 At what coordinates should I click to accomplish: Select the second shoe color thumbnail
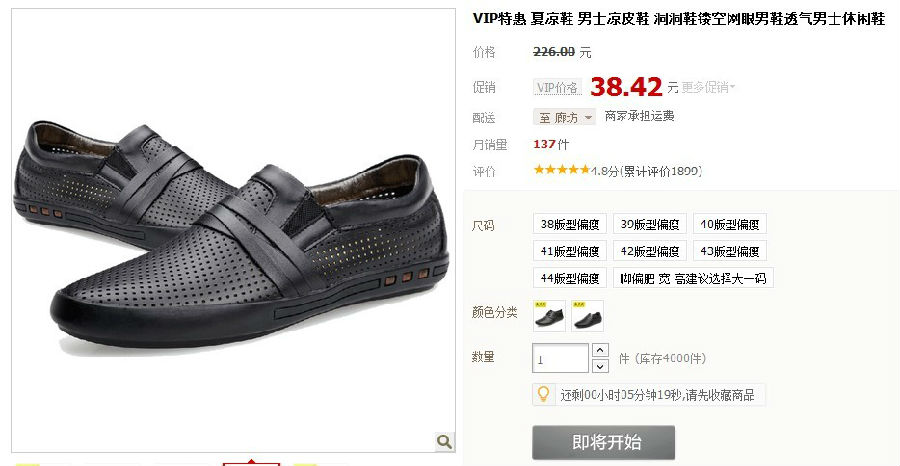point(588,316)
